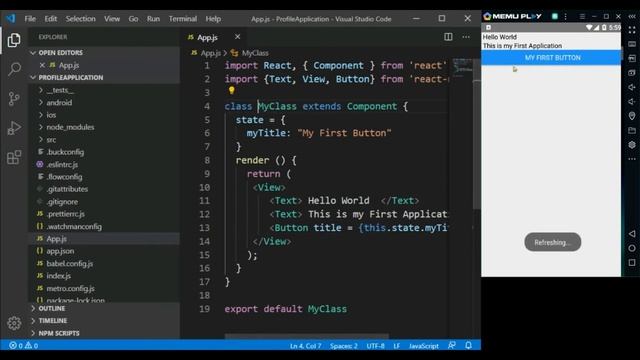Click MEmu shared folder icon
Viewport: 640px width, 360px height.
click(632, 131)
